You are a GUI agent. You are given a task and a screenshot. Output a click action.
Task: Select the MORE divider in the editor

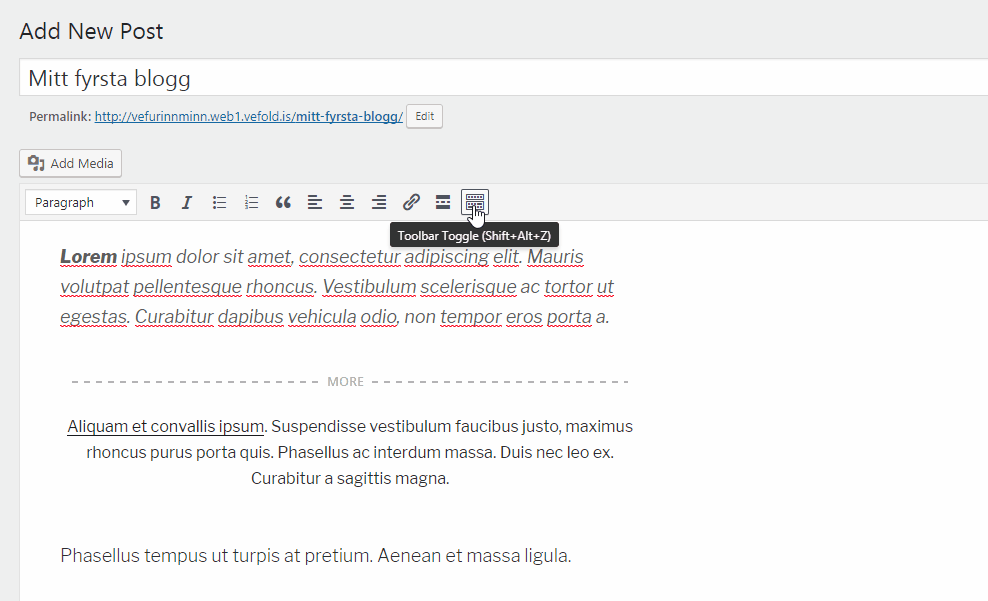click(x=345, y=382)
